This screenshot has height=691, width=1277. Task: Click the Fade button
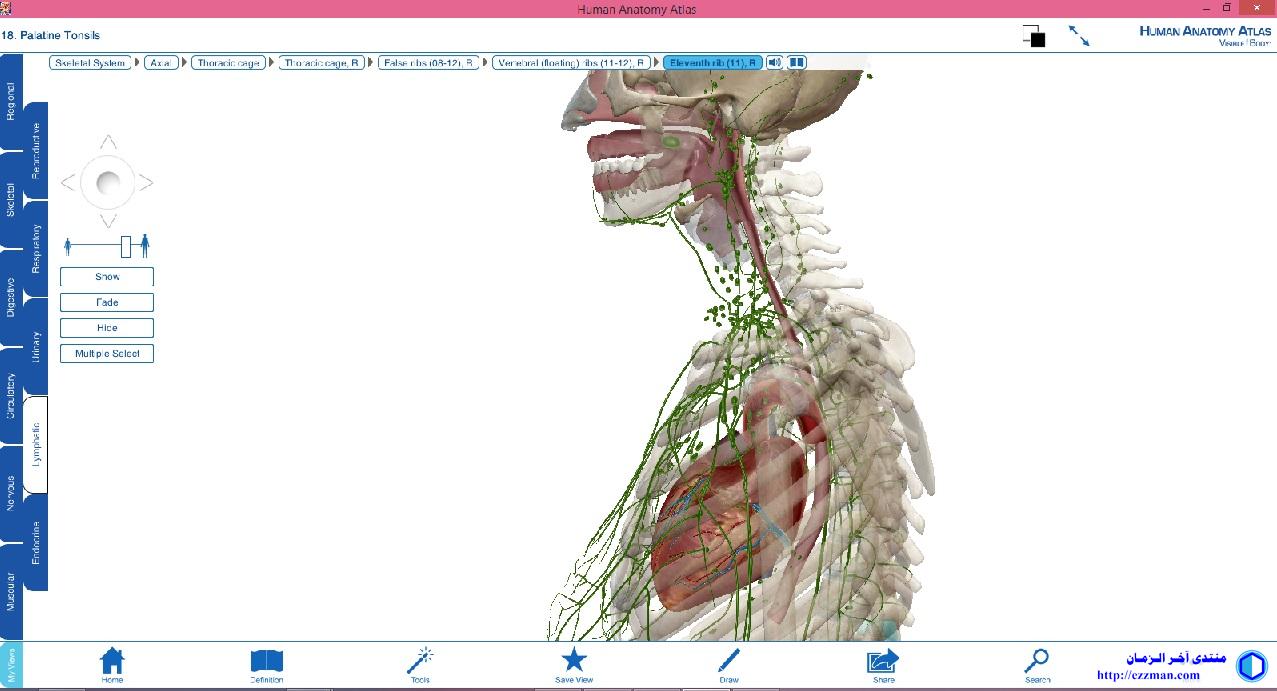click(x=107, y=302)
